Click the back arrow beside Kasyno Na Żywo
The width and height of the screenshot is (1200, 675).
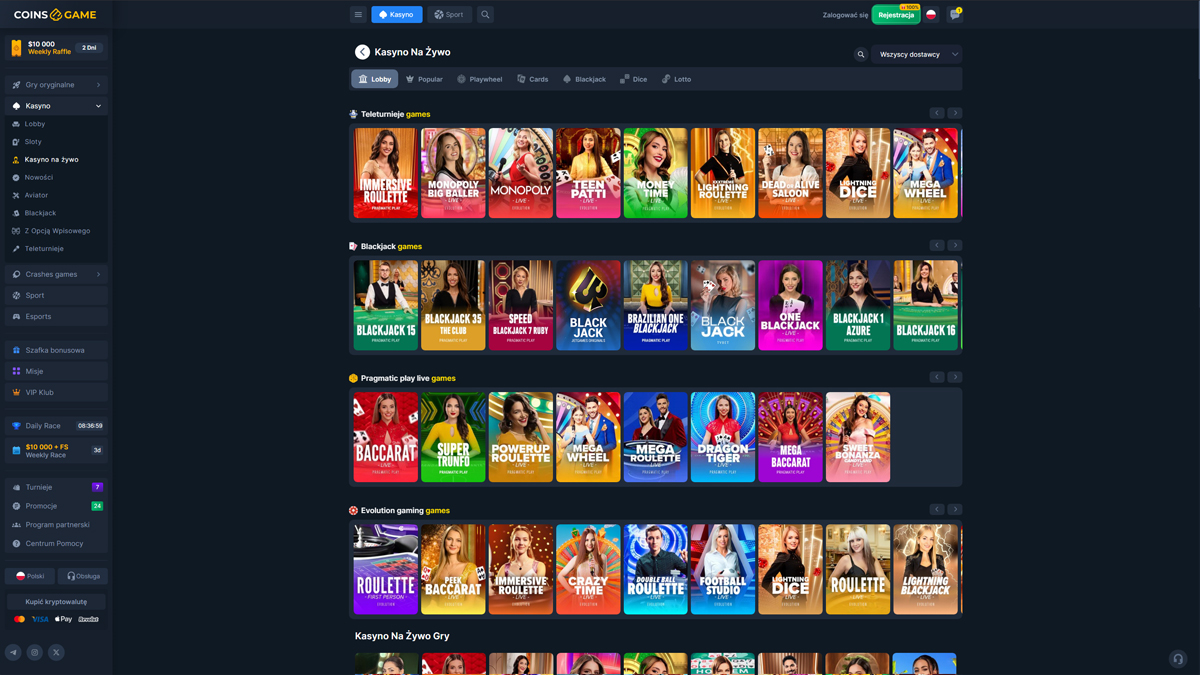[x=362, y=52]
